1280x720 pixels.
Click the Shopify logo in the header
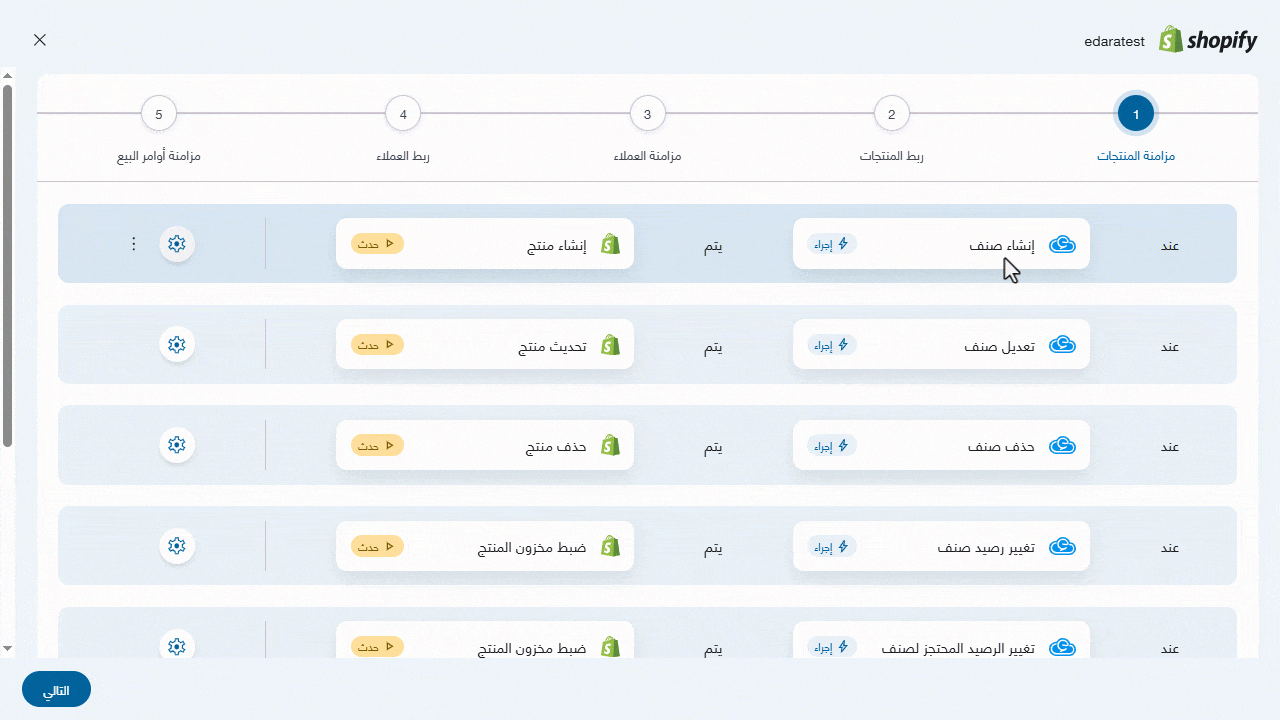(x=1208, y=40)
